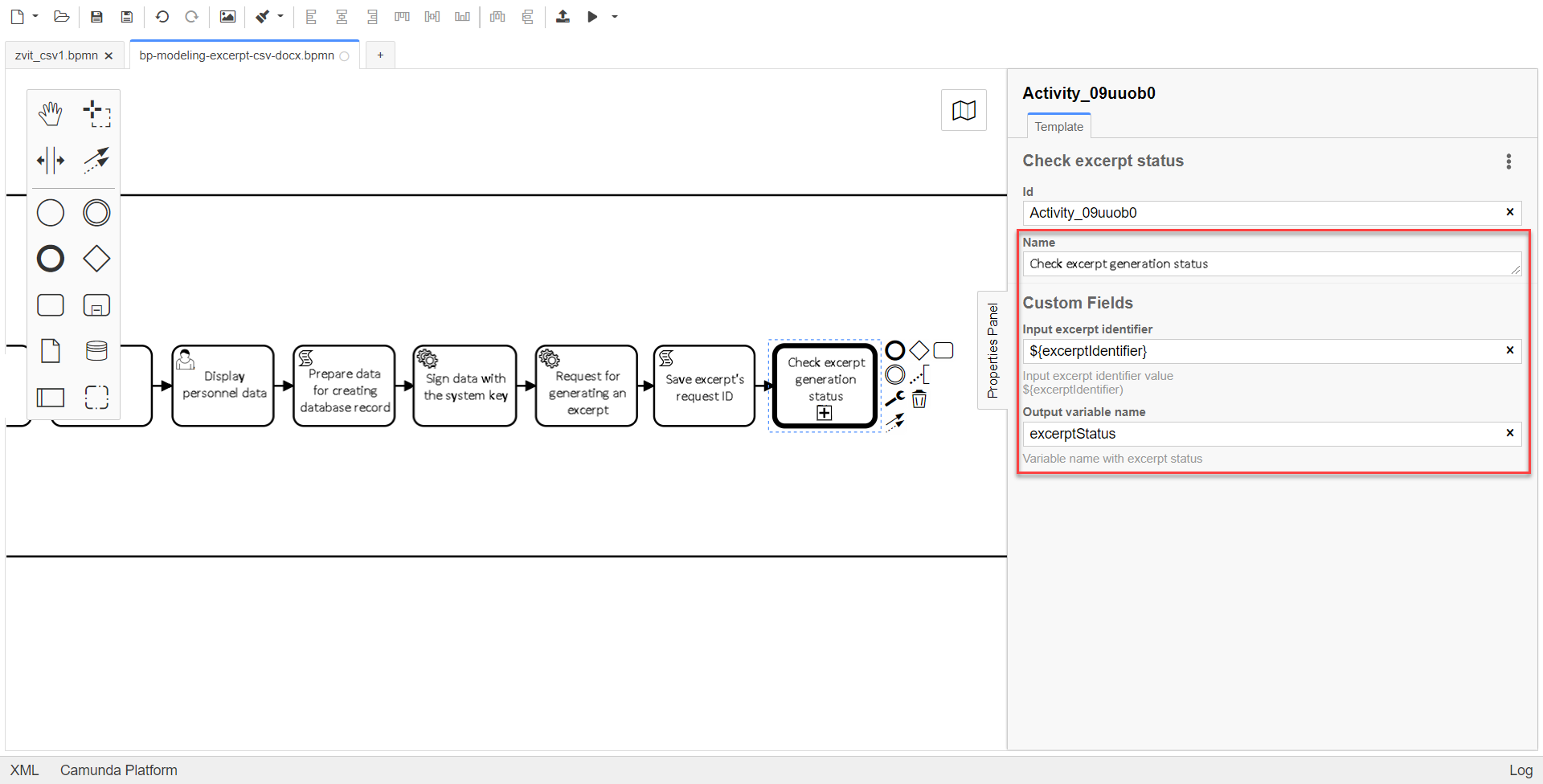Screen dimensions: 1543x784
Task: Click the deploy diagram upload icon
Action: pyautogui.click(x=563, y=16)
